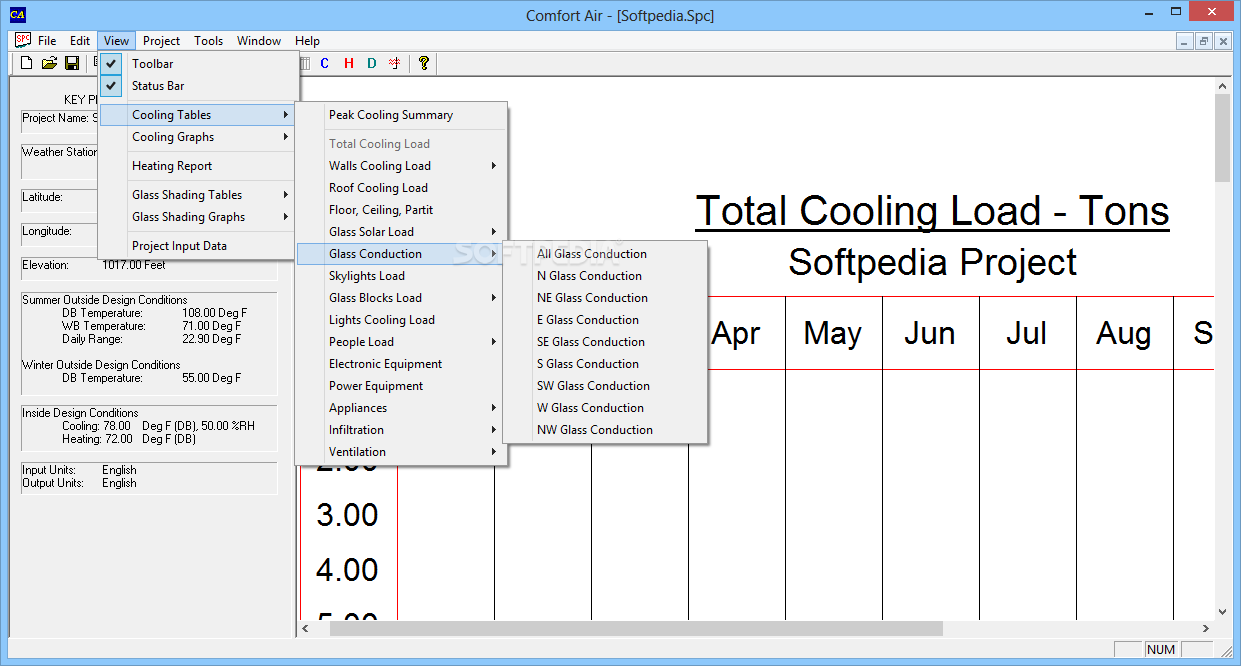Choose Electronic Equipment
This screenshot has width=1241, height=666.
401,364
